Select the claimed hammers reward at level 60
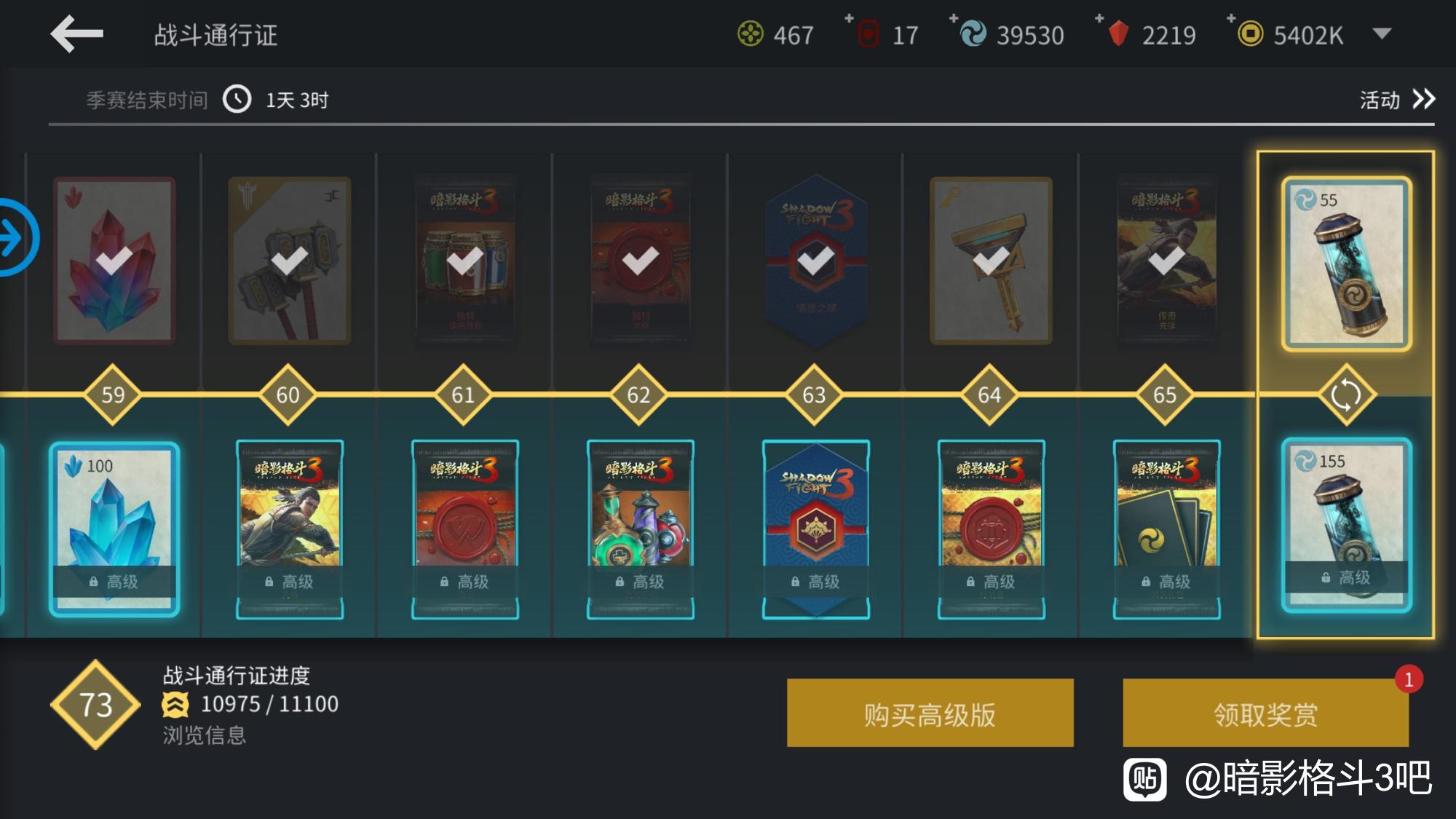Image resolution: width=1456 pixels, height=819 pixels. tap(290, 261)
